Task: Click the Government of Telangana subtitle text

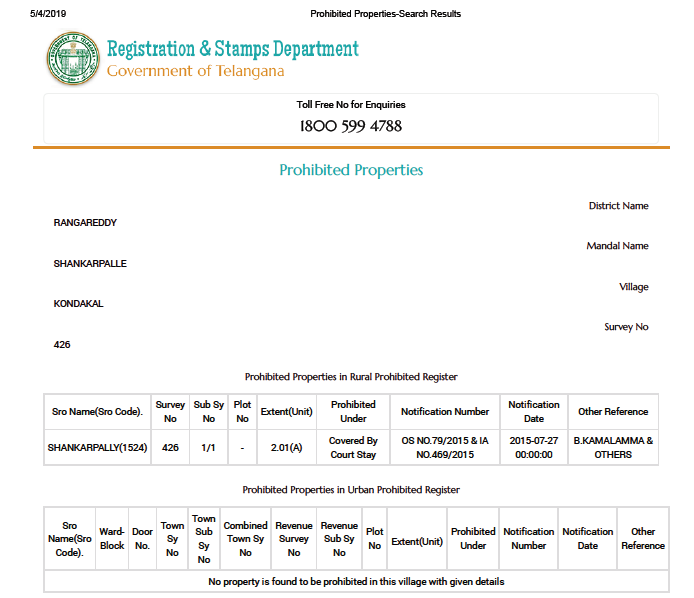Action: (195, 71)
